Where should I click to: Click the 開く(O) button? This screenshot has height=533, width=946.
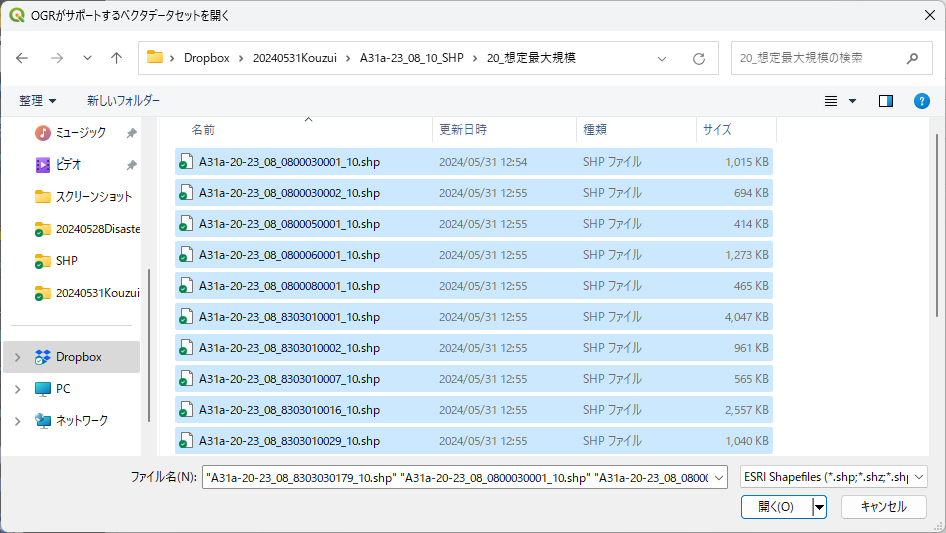[x=776, y=507]
